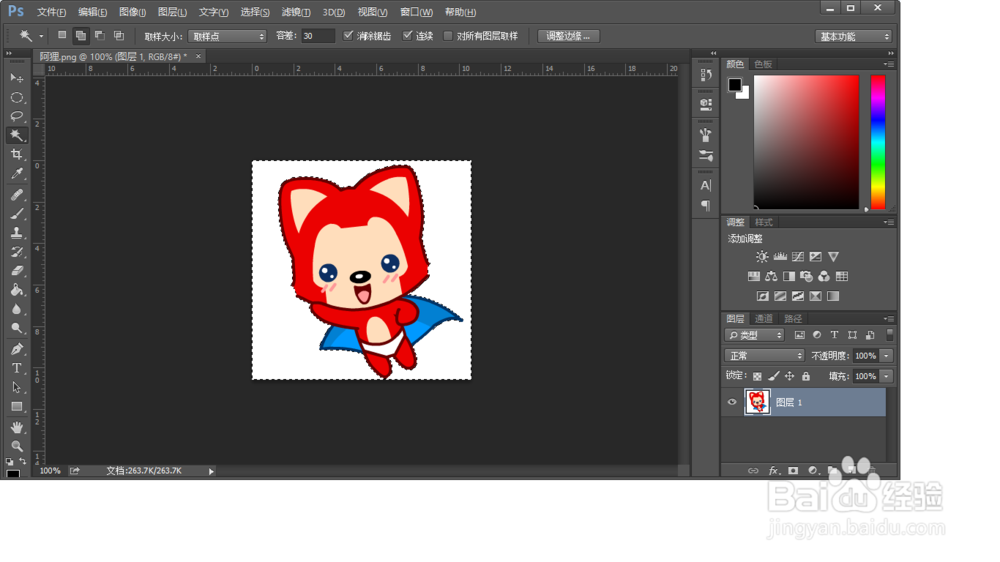Select the Clone Stamp tool
The image size is (1000, 562).
[x=17, y=233]
